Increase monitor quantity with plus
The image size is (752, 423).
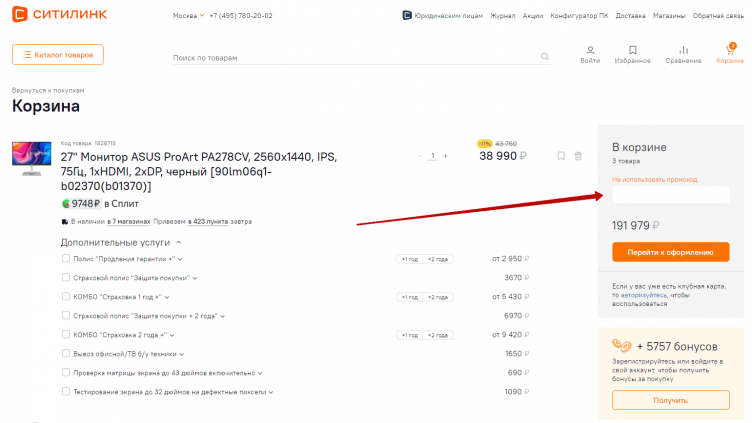point(446,156)
